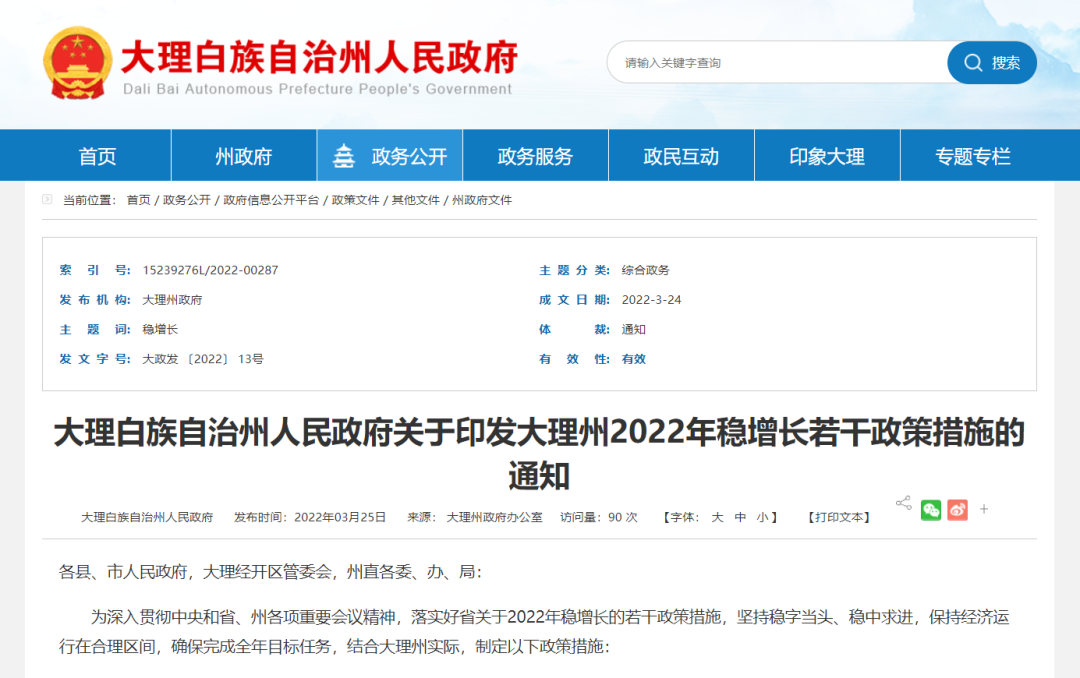Share to WeChat via green icon

point(931,510)
